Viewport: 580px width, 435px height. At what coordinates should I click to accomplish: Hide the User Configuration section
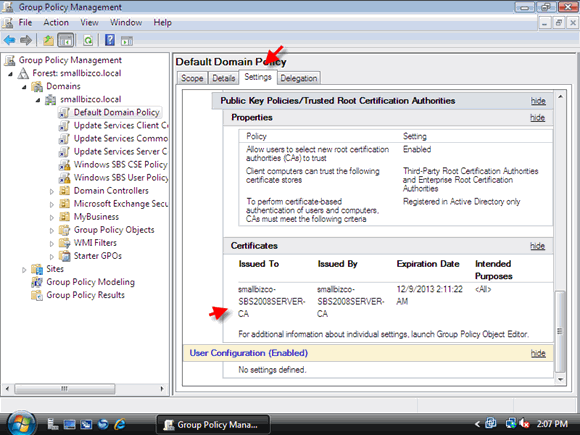pos(538,353)
